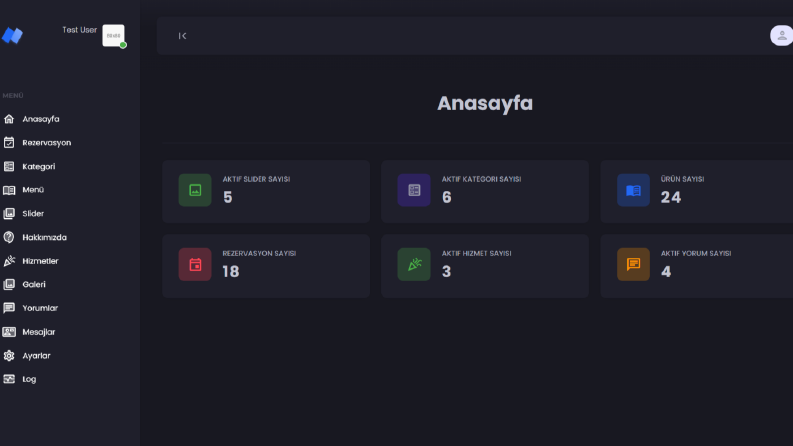
Task: Open the Hakkımızda menu item
Action: click(x=45, y=237)
